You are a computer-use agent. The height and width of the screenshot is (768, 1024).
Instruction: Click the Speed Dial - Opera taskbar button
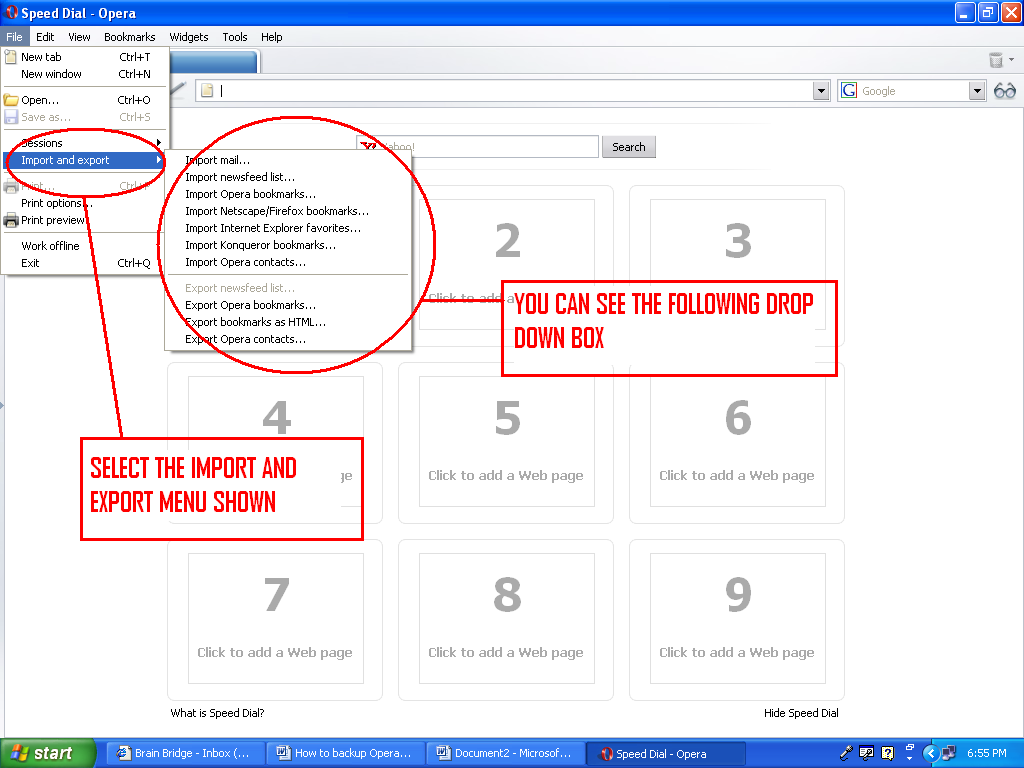coord(667,754)
